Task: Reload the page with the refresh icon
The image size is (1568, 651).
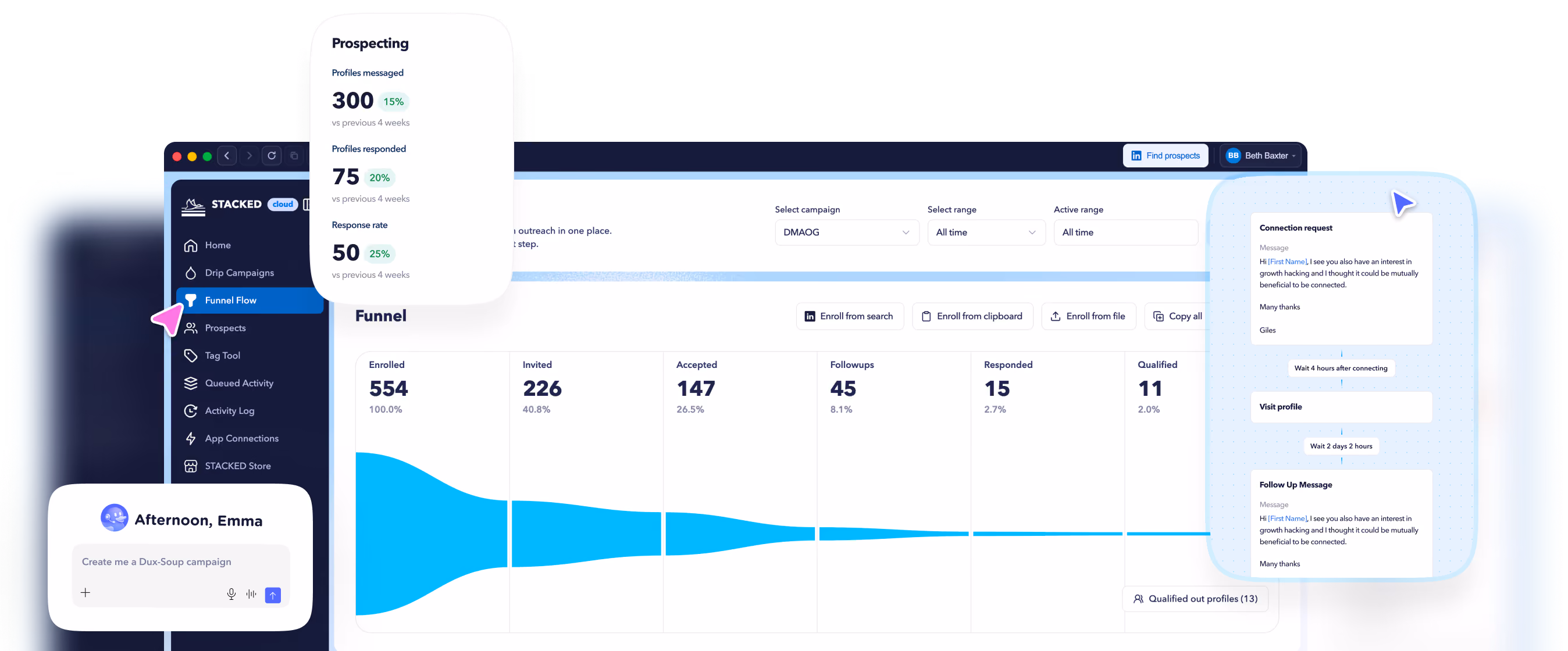Action: click(x=272, y=156)
